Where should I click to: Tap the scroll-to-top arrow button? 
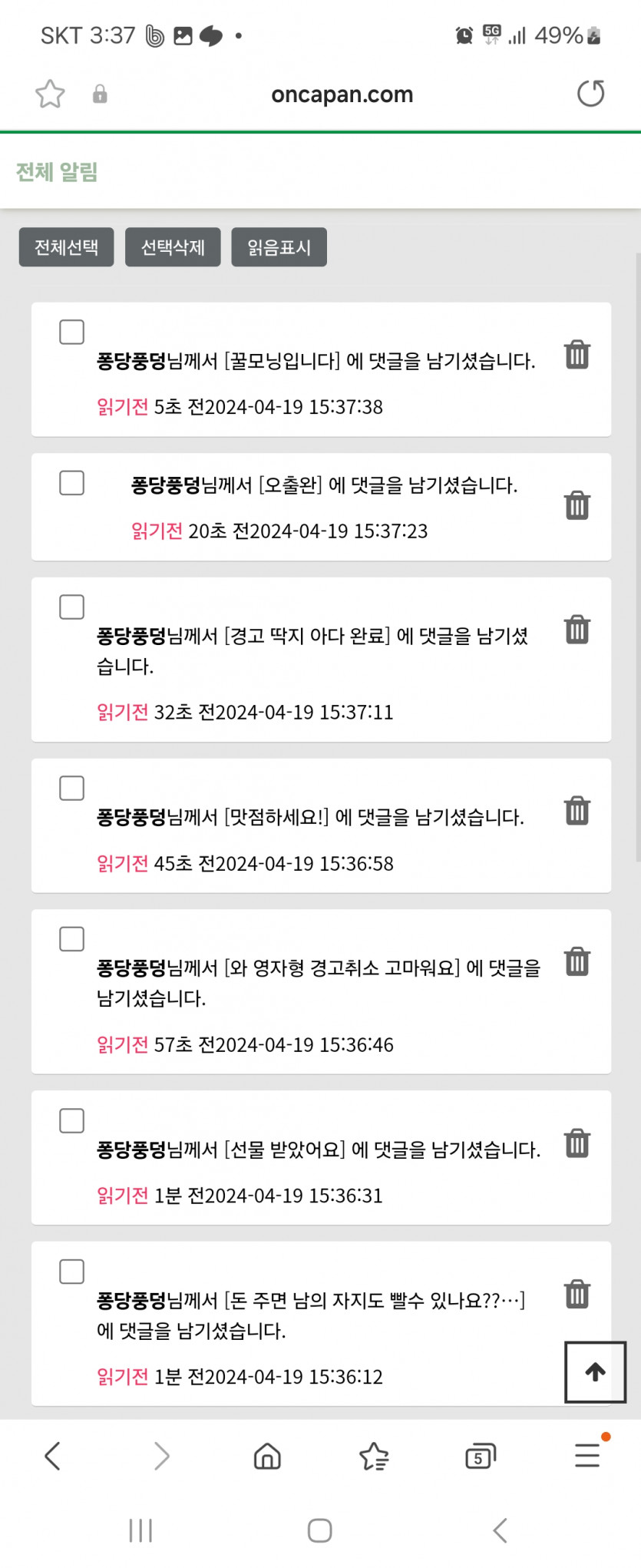pyautogui.click(x=595, y=1372)
